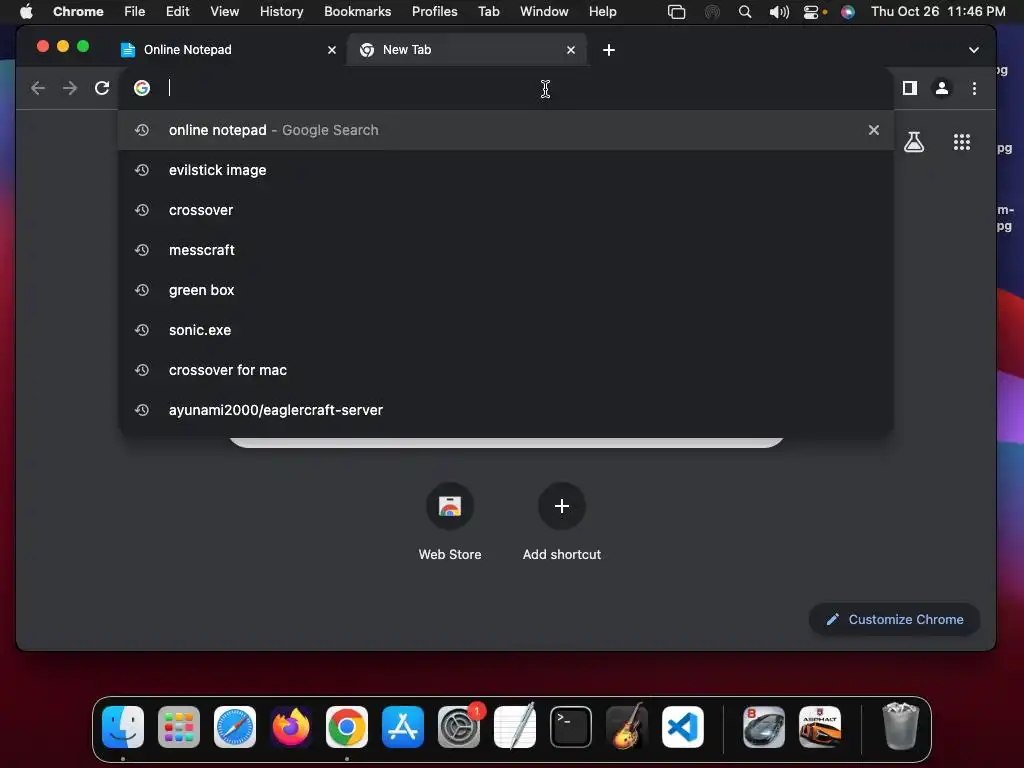Viewport: 1024px width, 768px height.
Task: Click the Chrome icon in the Dock
Action: pyautogui.click(x=347, y=727)
